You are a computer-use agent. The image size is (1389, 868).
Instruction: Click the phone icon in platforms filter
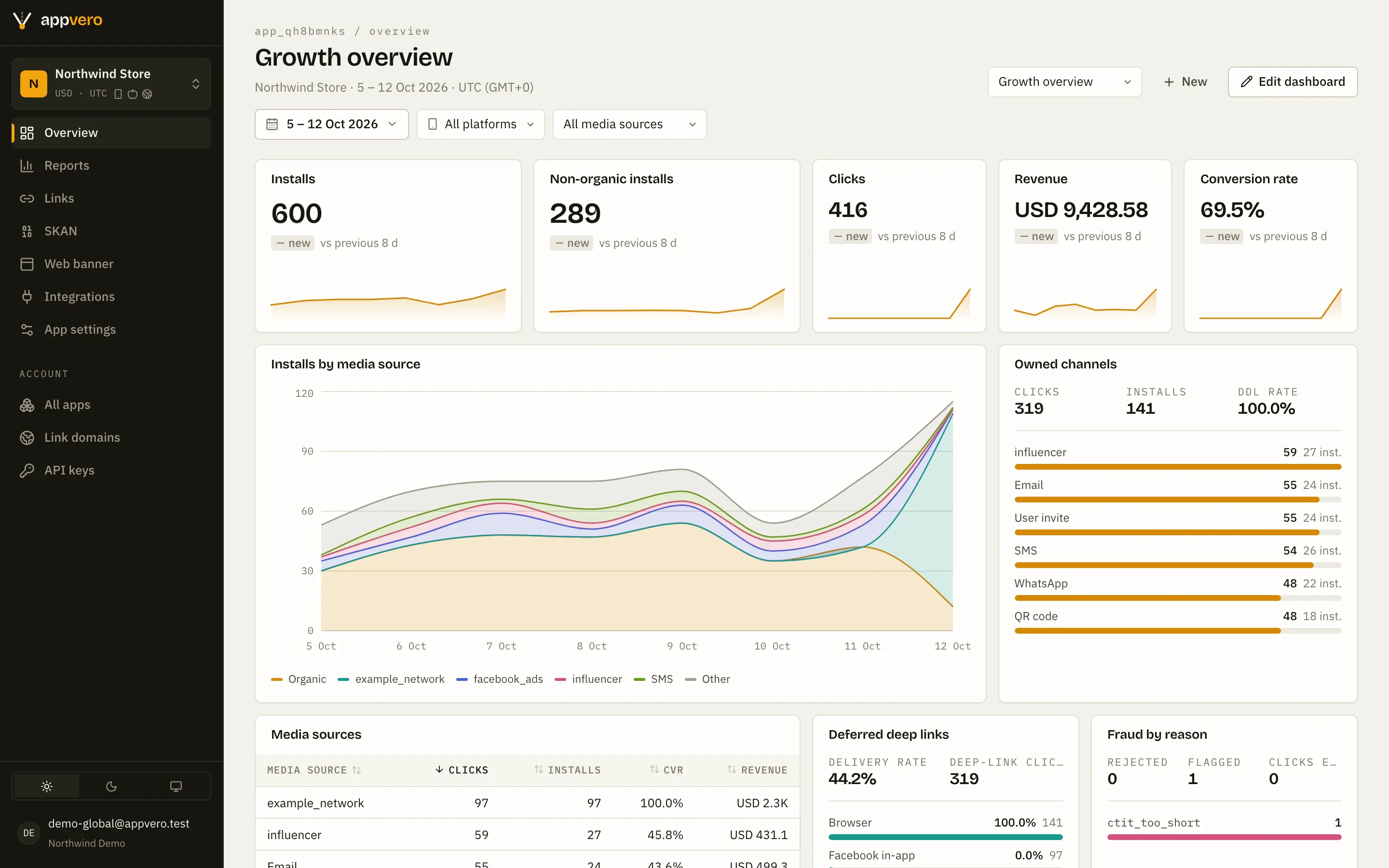coord(433,124)
